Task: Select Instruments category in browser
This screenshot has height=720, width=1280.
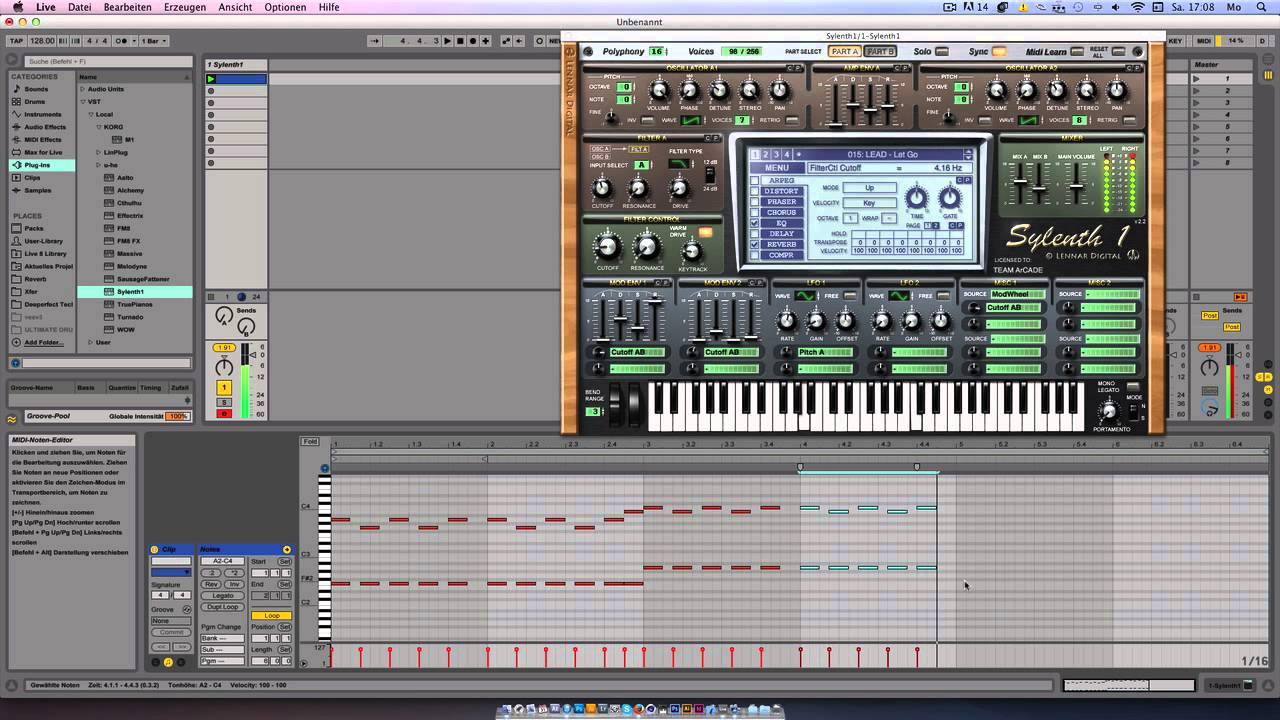Action: point(42,114)
